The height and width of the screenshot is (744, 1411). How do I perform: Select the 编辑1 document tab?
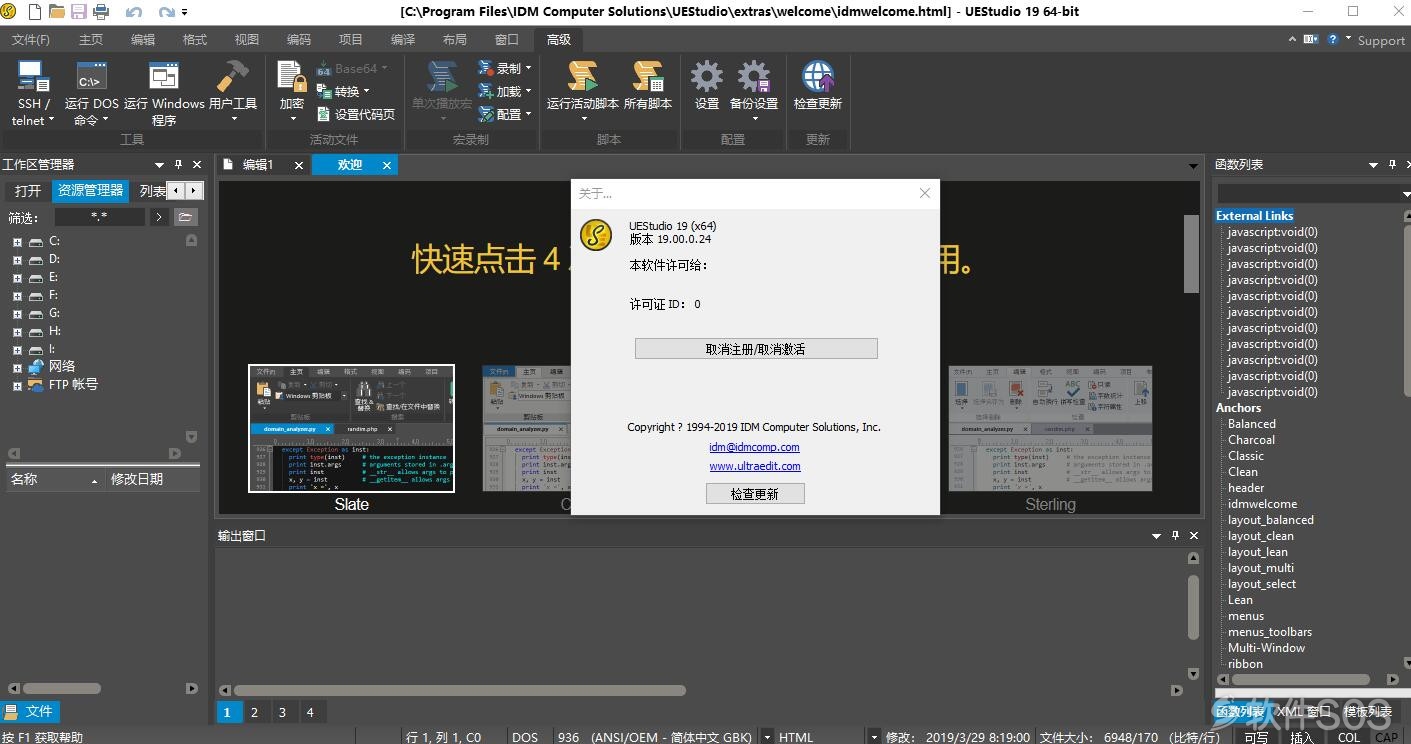pyautogui.click(x=257, y=165)
